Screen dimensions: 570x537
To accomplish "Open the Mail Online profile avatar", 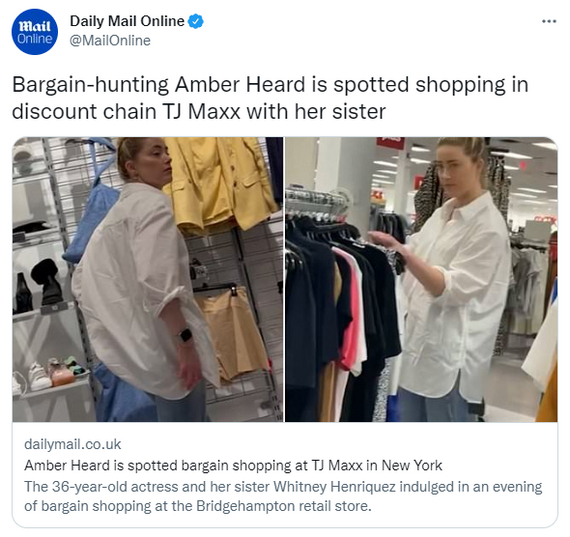I will (35, 32).
